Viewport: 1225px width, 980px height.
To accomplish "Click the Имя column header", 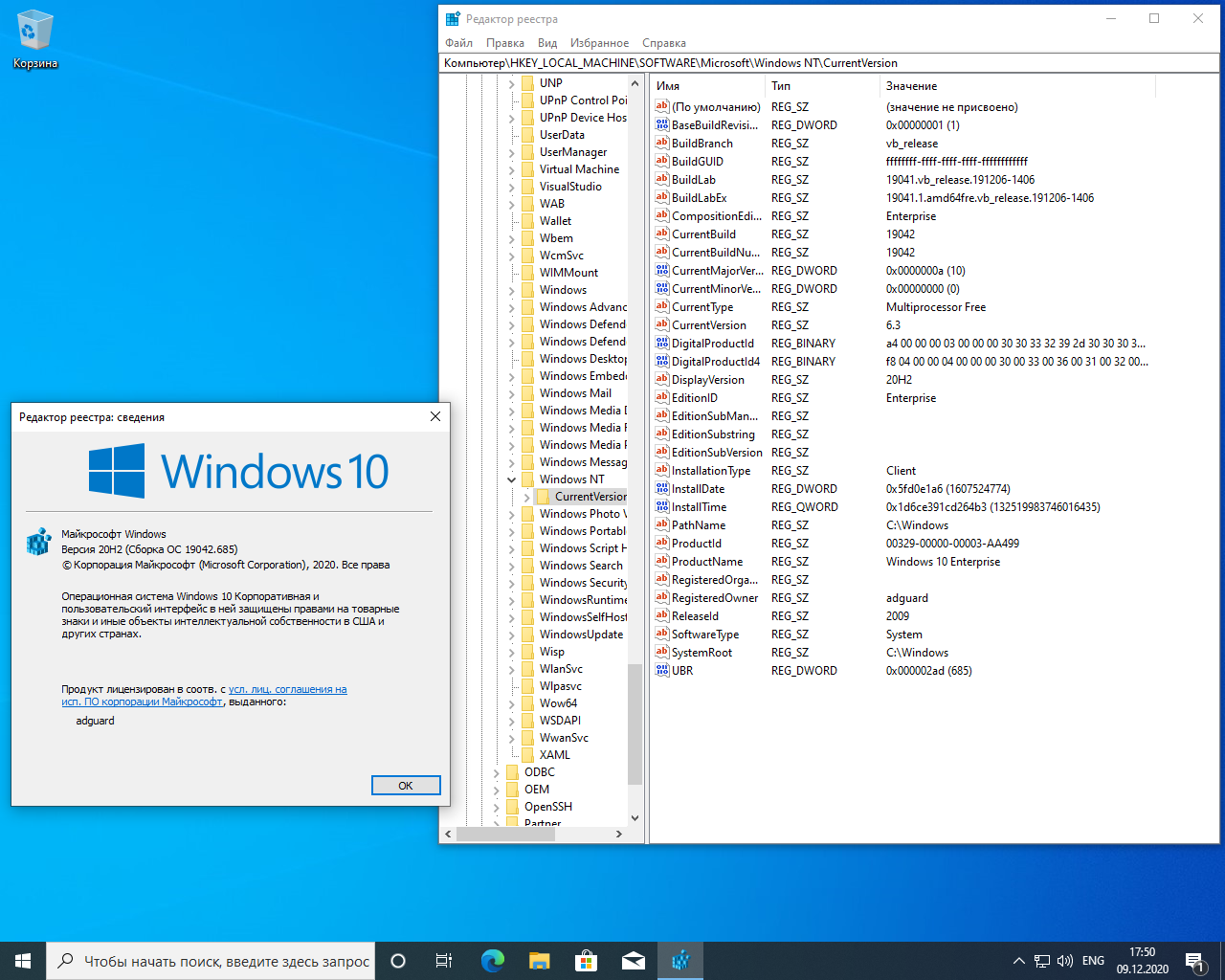I will (708, 86).
